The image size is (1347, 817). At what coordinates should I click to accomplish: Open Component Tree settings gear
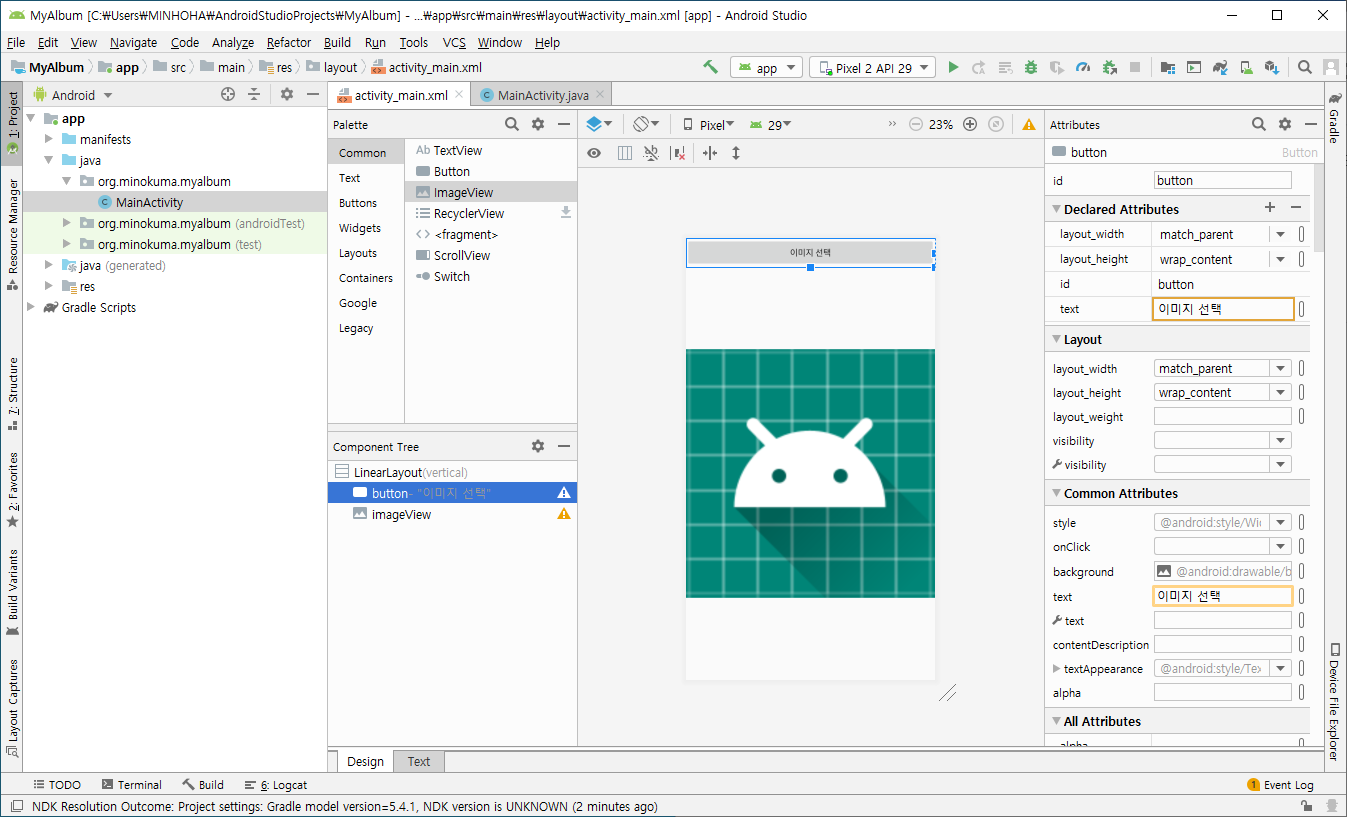point(538,446)
